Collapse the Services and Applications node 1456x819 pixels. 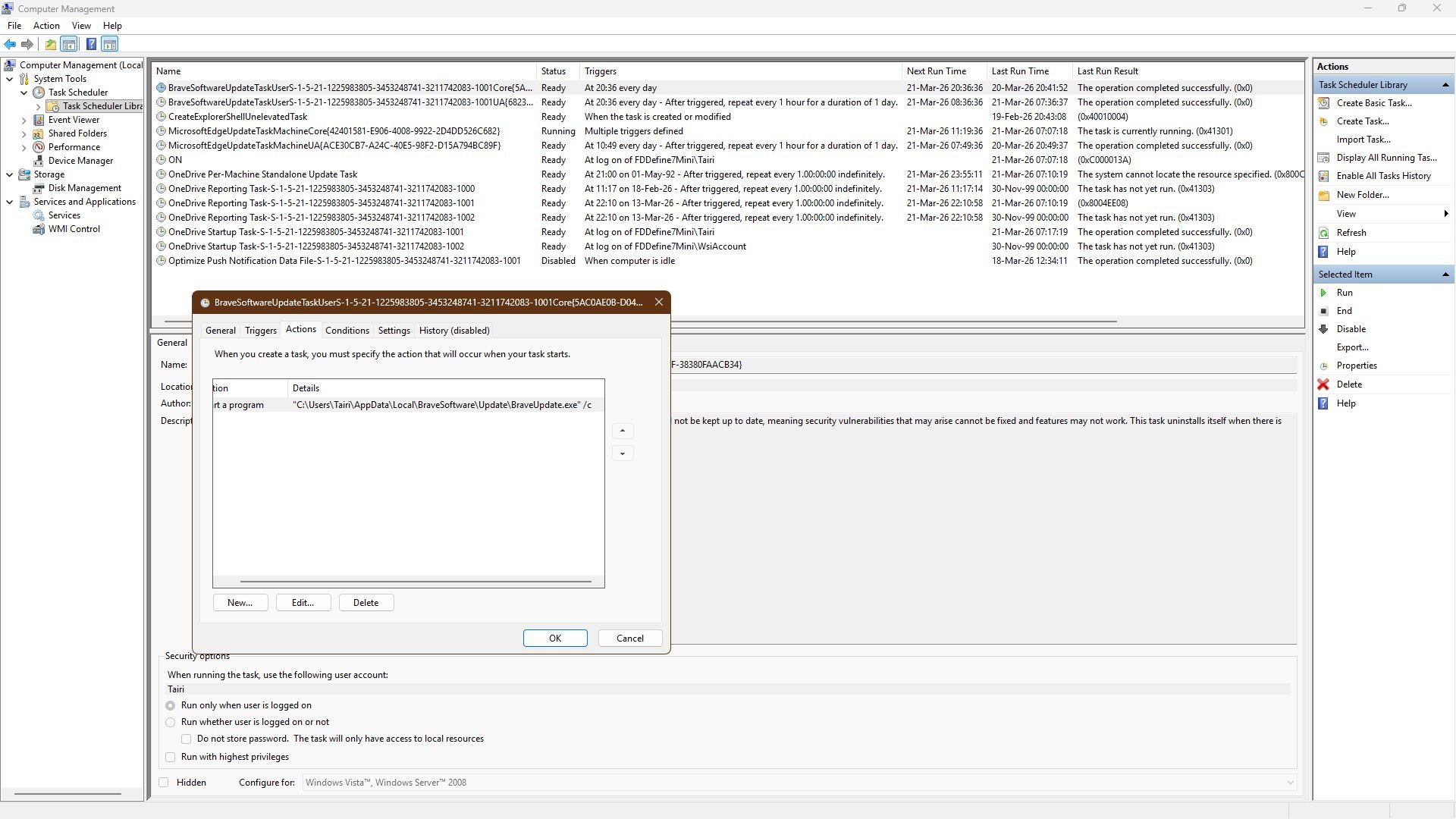pos(9,202)
